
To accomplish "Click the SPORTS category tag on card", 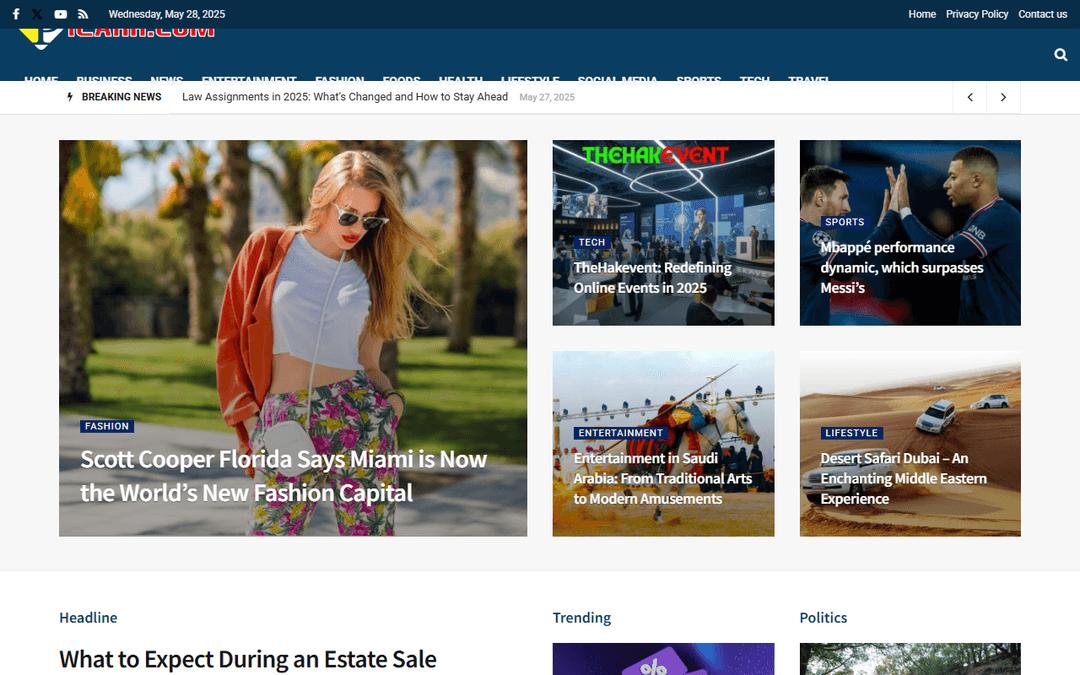I will pos(844,222).
